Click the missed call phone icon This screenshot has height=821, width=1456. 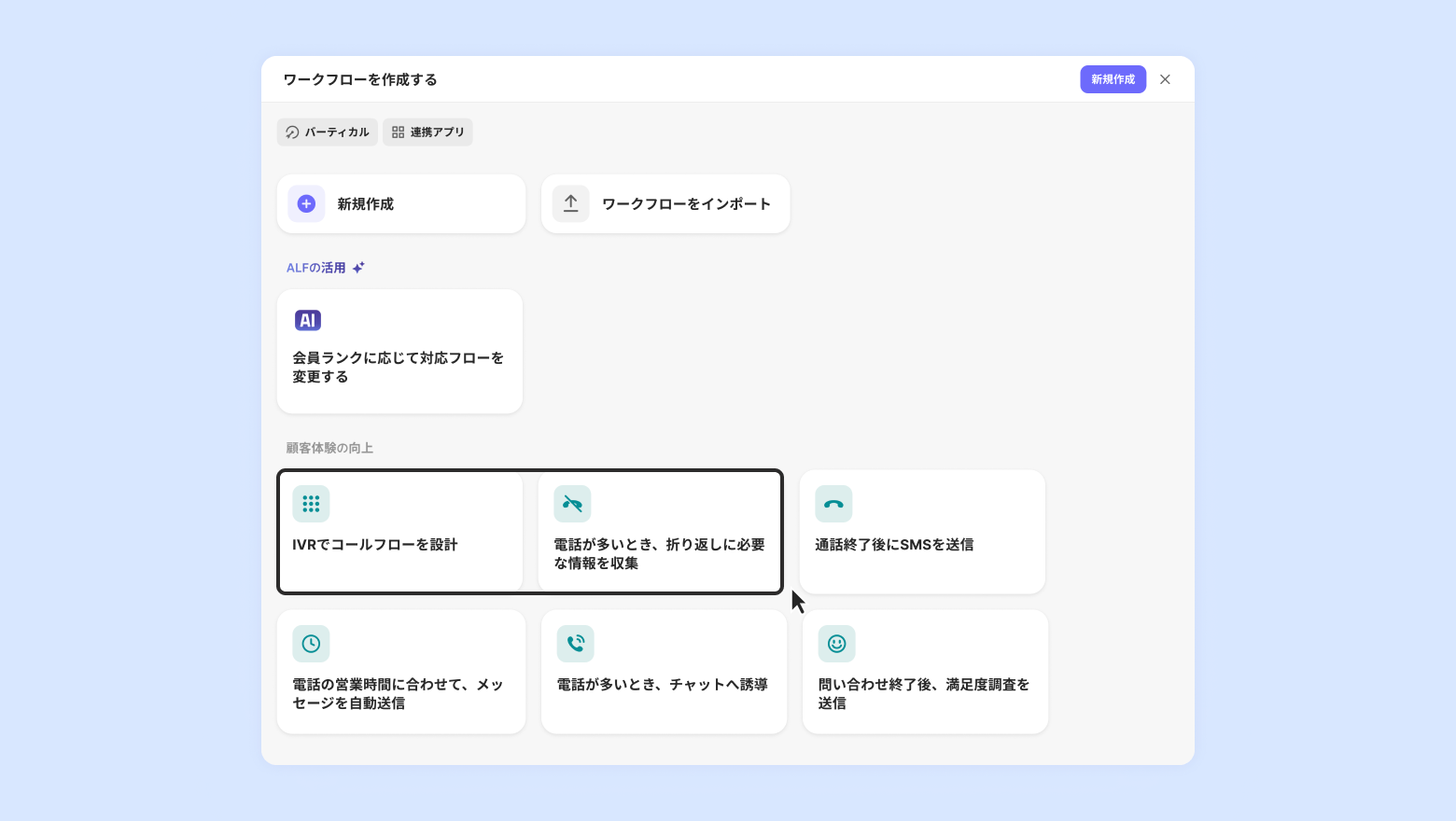[572, 504]
